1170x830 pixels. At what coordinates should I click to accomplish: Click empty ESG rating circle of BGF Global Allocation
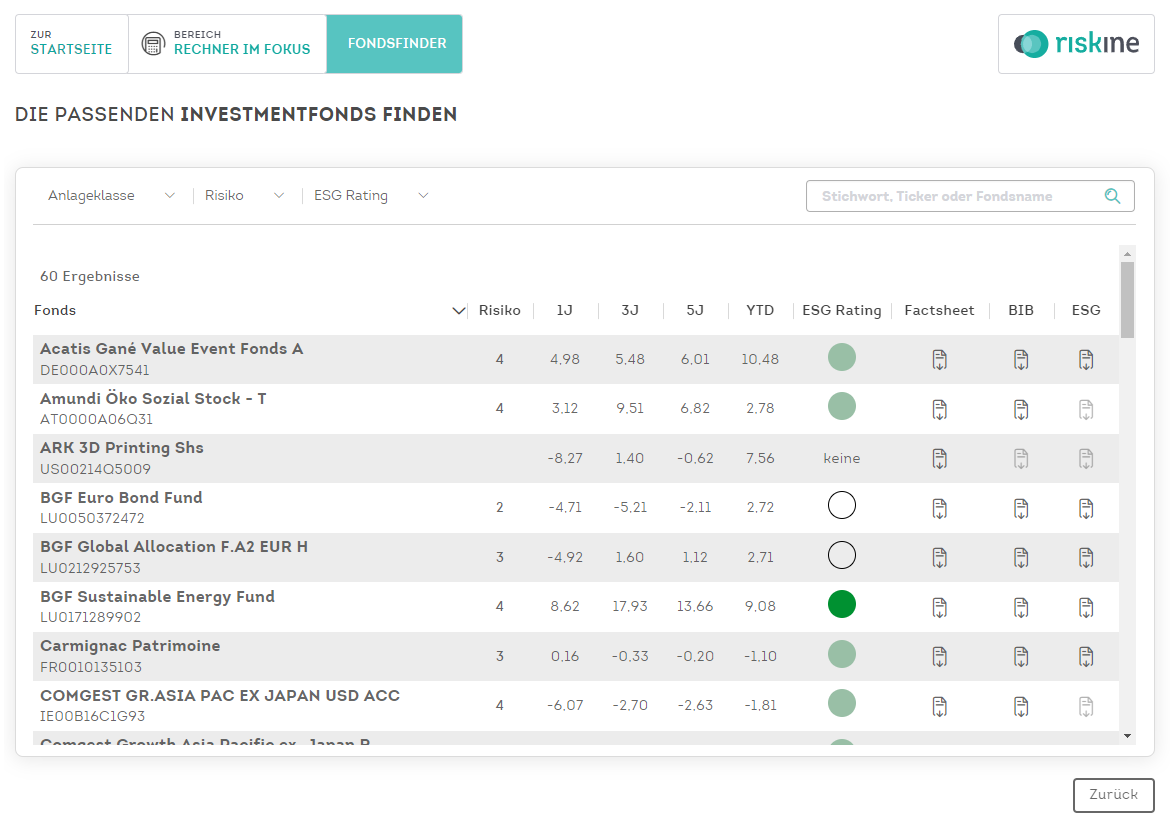pyautogui.click(x=842, y=555)
